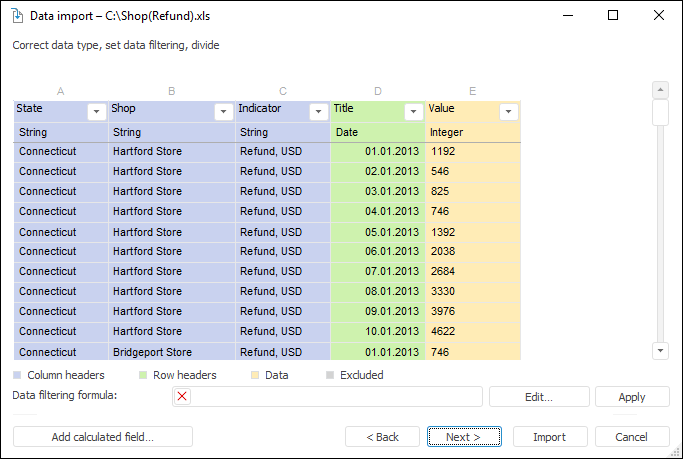Cancel the data import dialog

click(632, 437)
